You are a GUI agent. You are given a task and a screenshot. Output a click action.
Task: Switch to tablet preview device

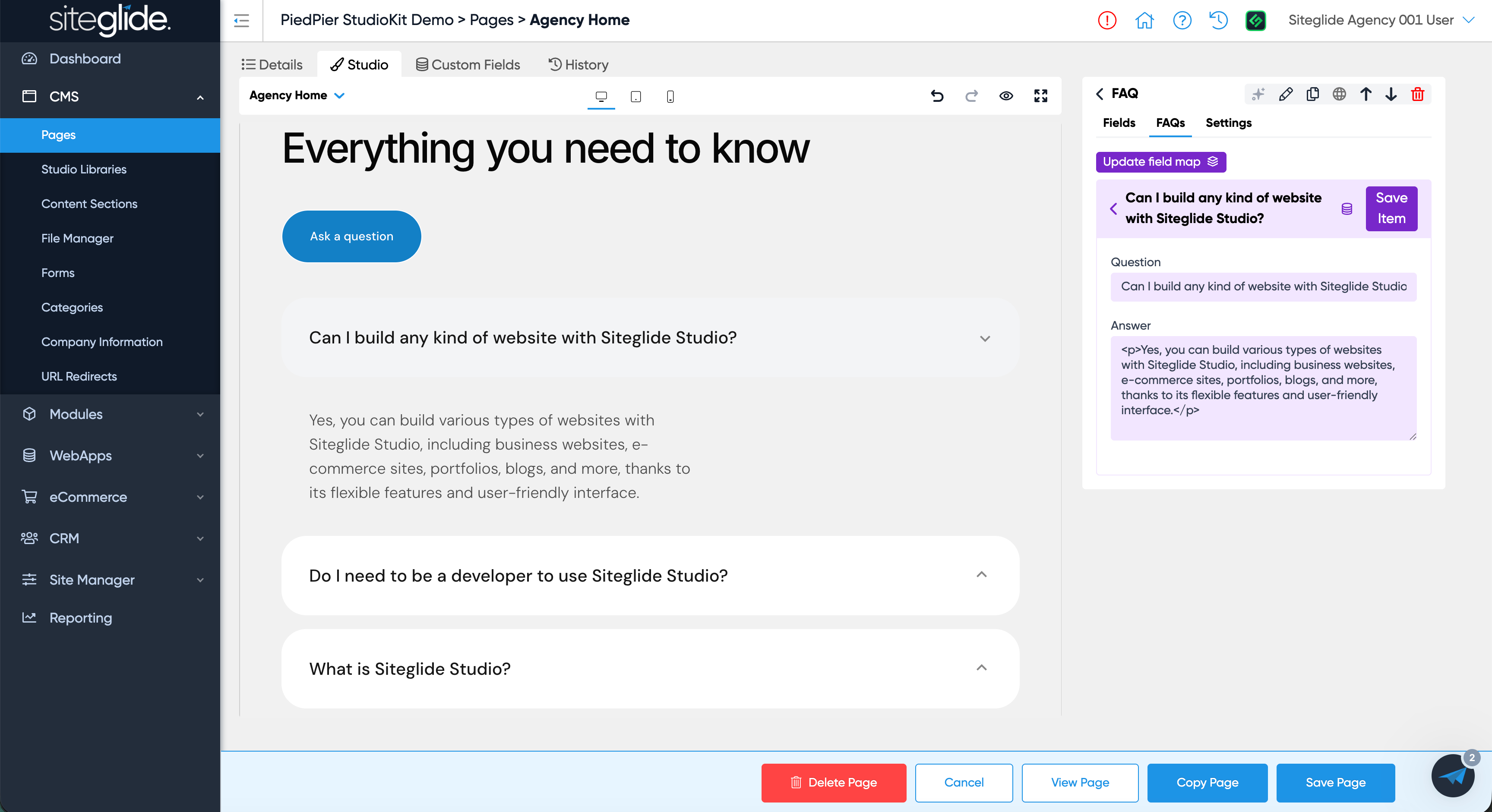point(635,96)
